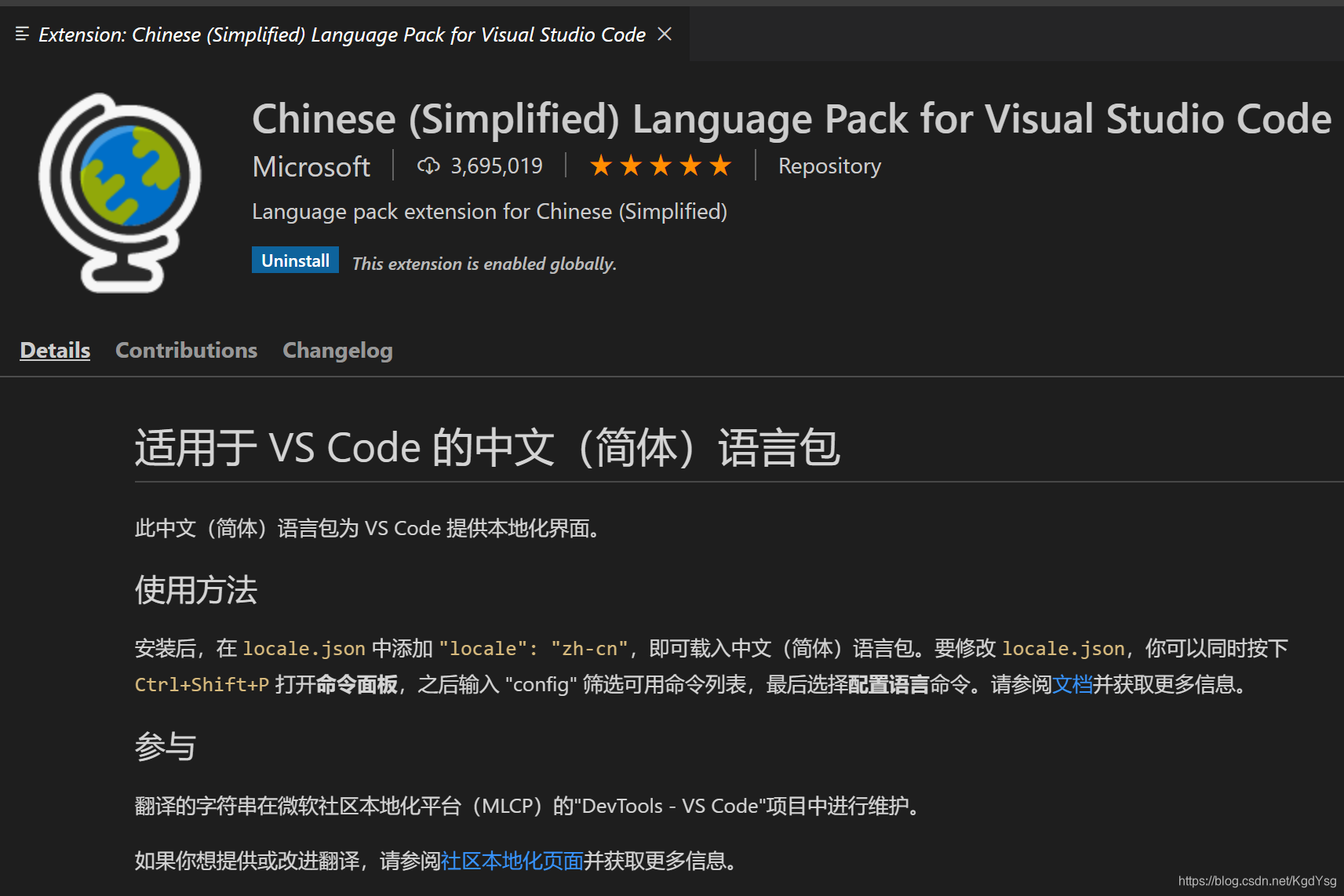Click the globe extension logo
1344x896 pixels.
(x=122, y=188)
